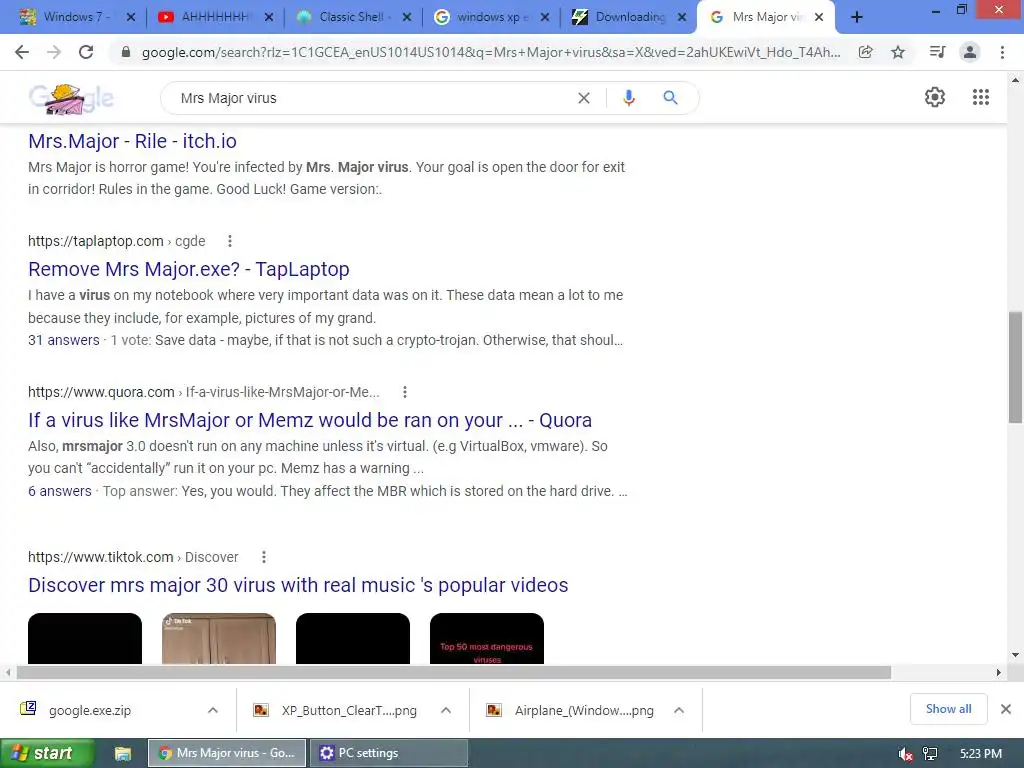Select the Mrs Major virus tab
Viewport: 1024px width, 768px height.
point(765,17)
